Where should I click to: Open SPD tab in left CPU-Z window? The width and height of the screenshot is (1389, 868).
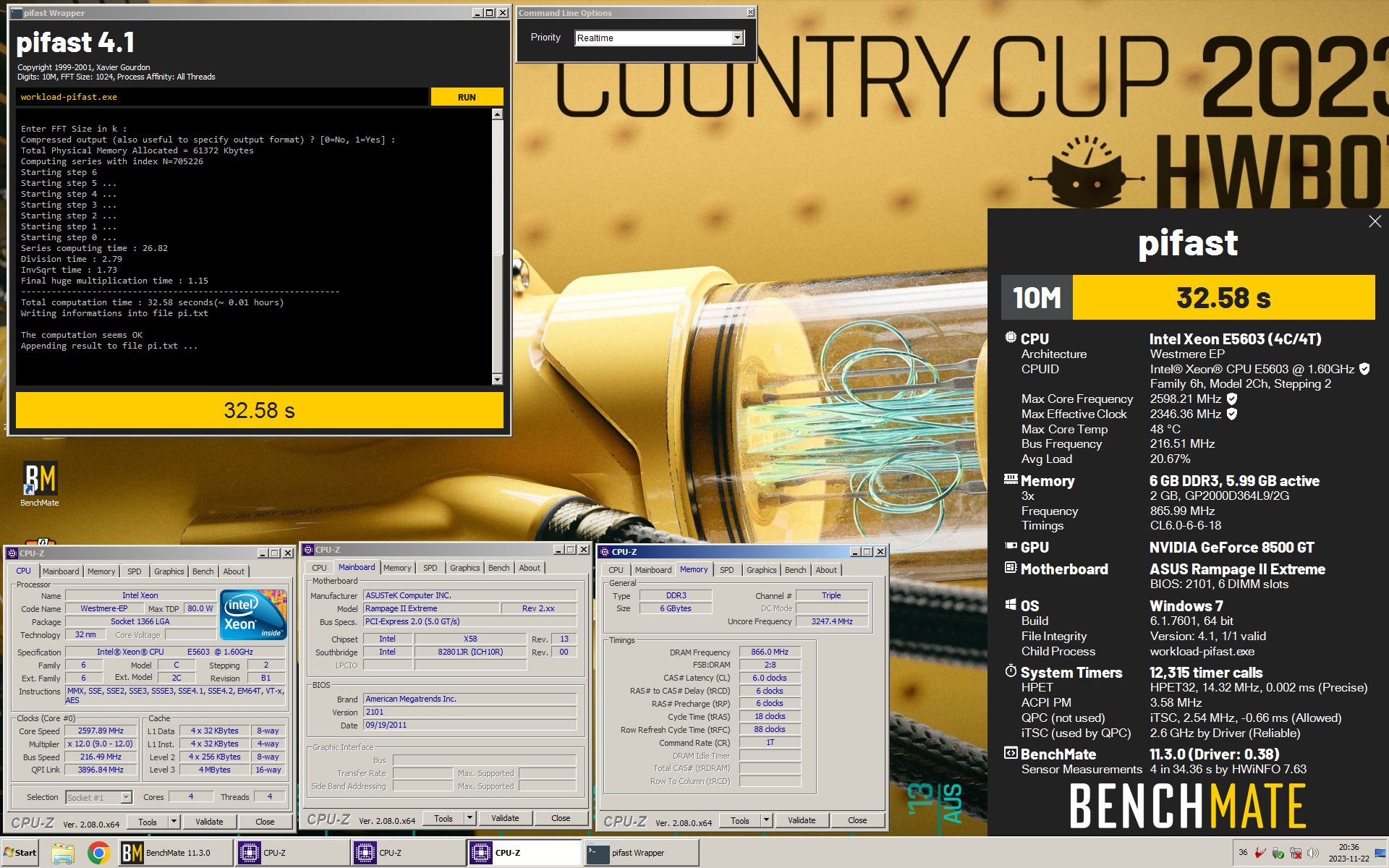pyautogui.click(x=135, y=571)
